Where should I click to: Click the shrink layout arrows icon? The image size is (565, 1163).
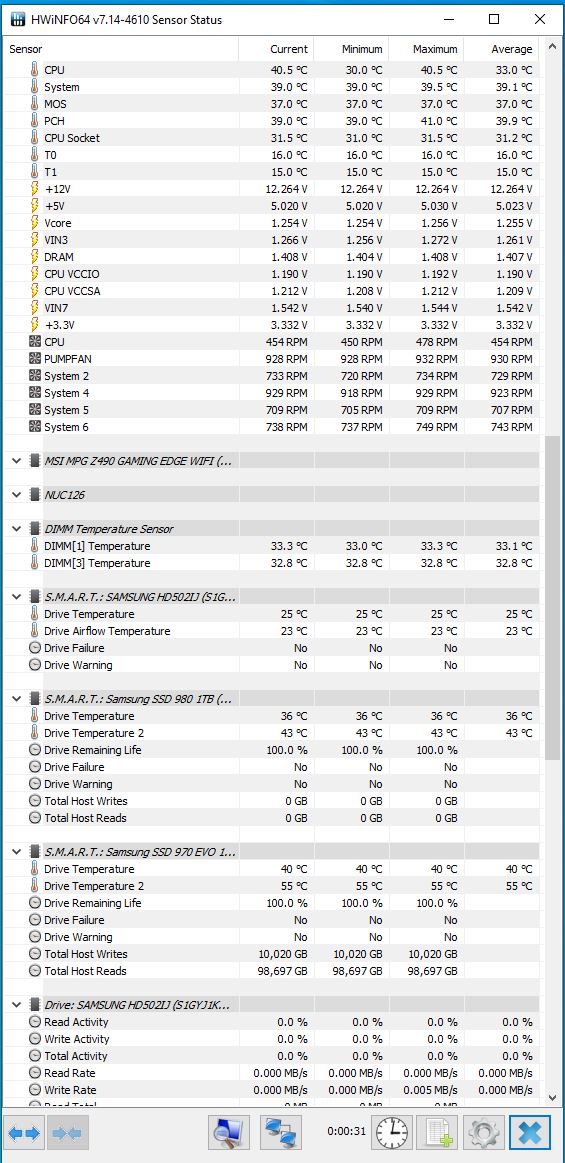point(67,1133)
